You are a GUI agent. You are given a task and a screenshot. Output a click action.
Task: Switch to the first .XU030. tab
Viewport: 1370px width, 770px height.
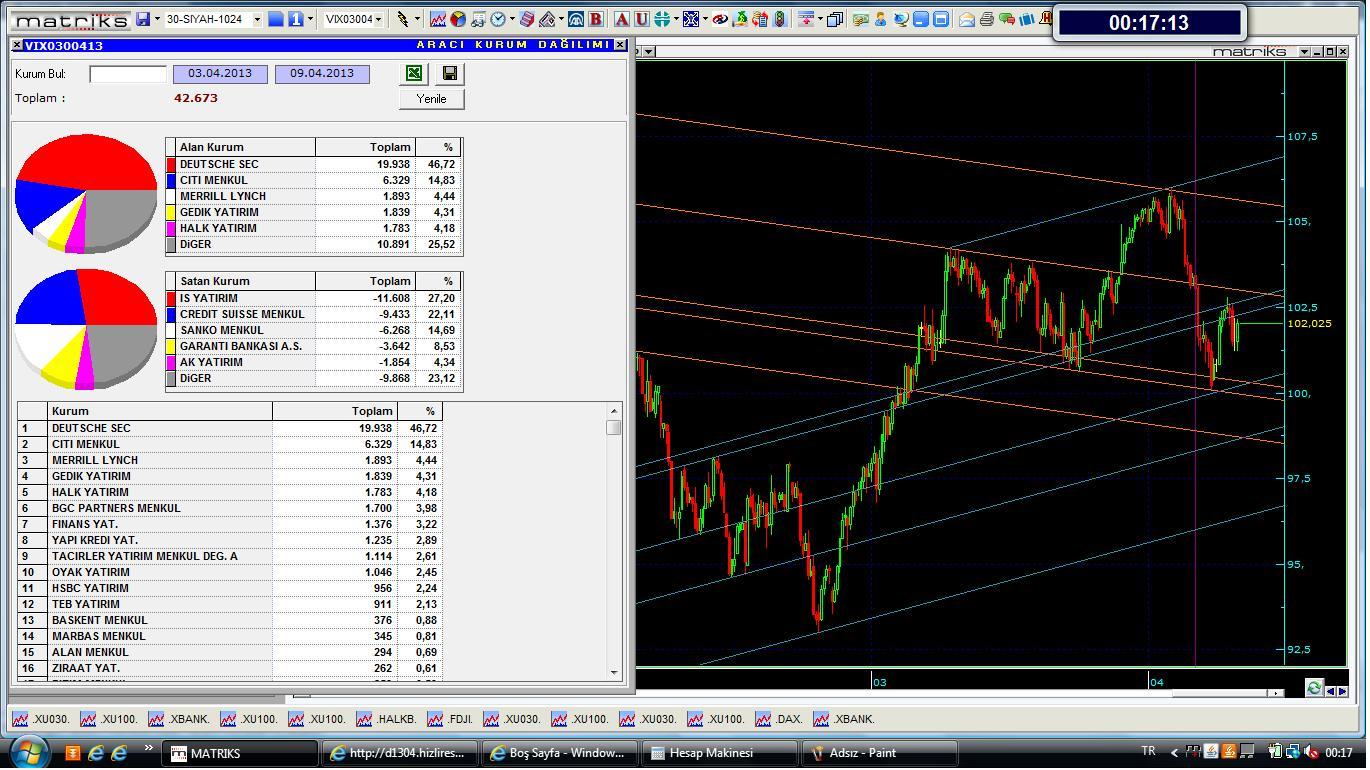click(41, 719)
